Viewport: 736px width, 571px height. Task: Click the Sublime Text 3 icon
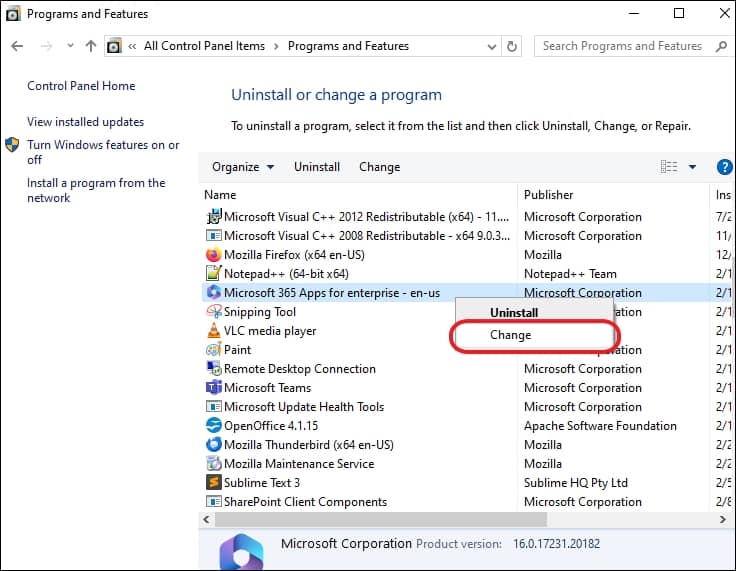point(214,482)
